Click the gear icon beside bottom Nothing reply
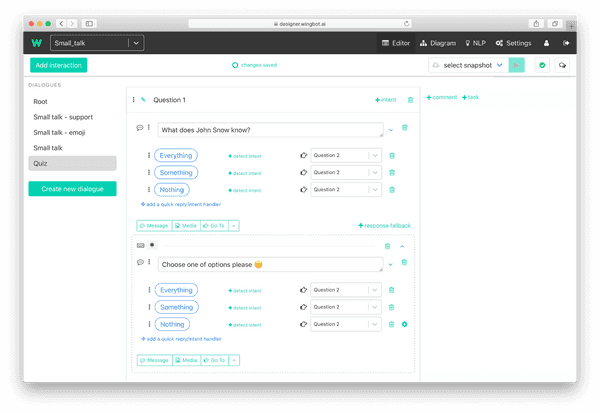This screenshot has width=600, height=413. 404,324
